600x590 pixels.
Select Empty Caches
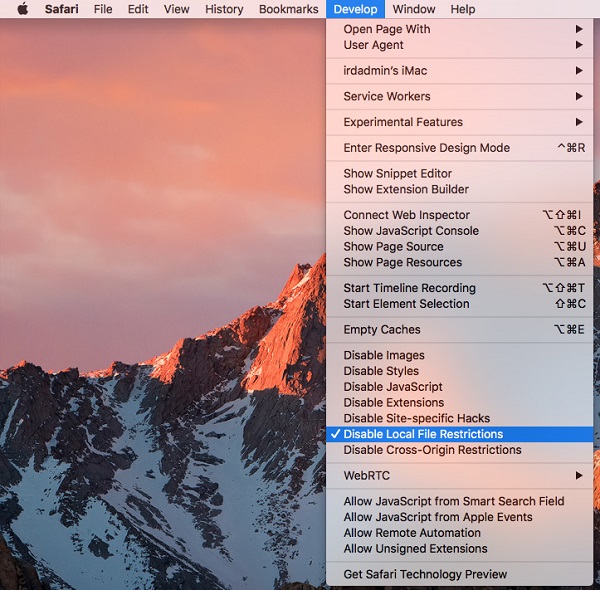[x=460, y=329]
